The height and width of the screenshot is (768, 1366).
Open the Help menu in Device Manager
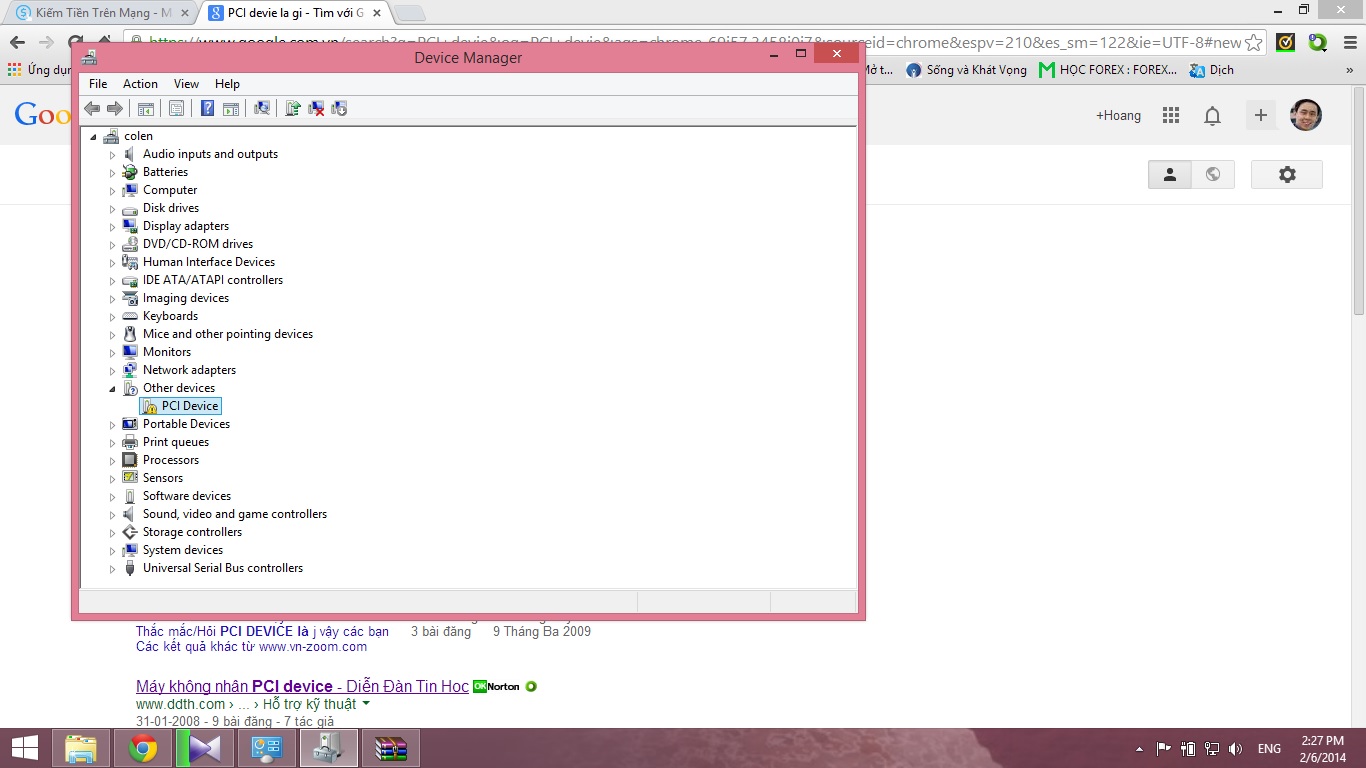pyautogui.click(x=227, y=84)
